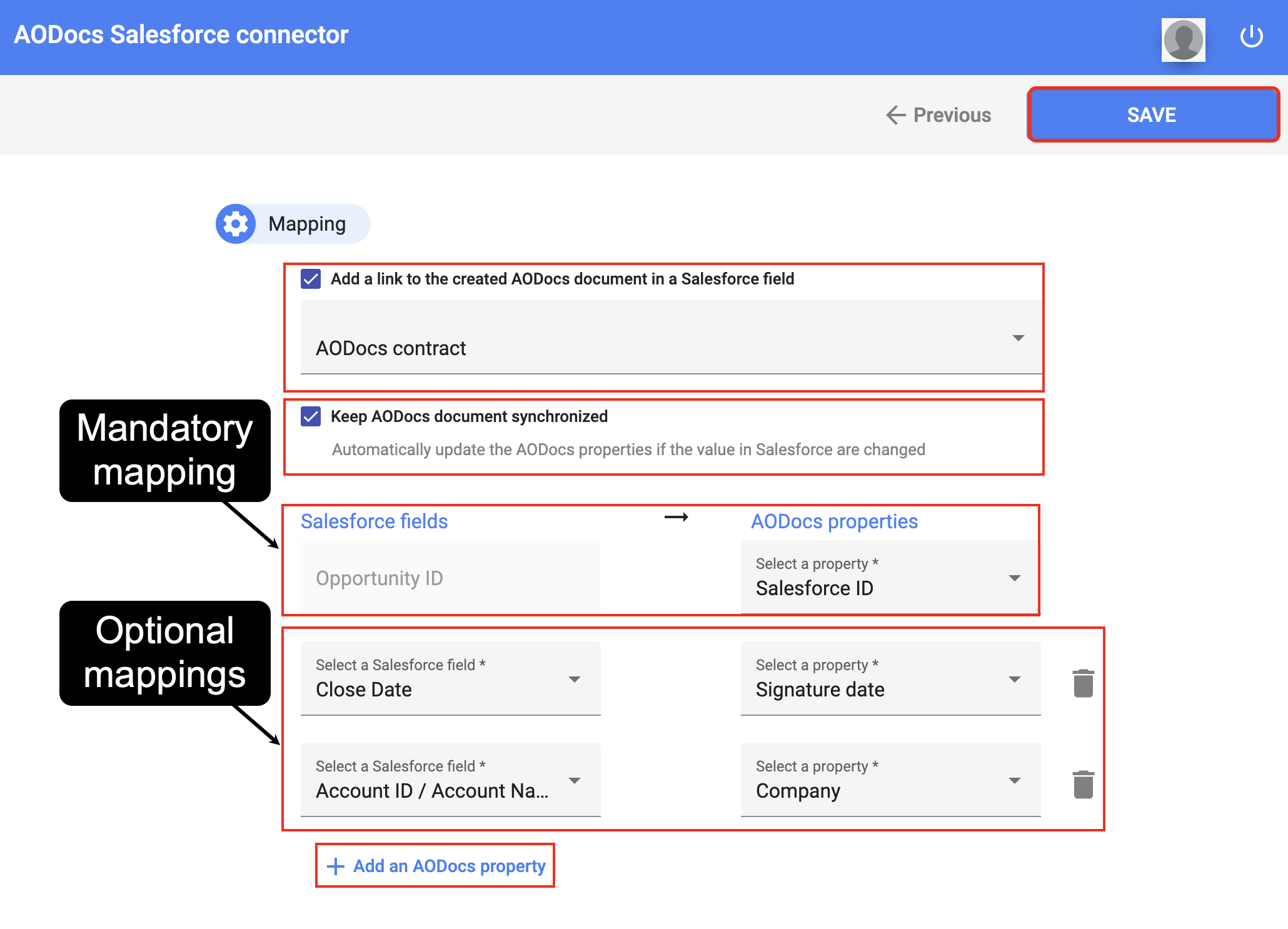Delete the Close Date mapping row
The width and height of the screenshot is (1288, 929).
(1083, 683)
